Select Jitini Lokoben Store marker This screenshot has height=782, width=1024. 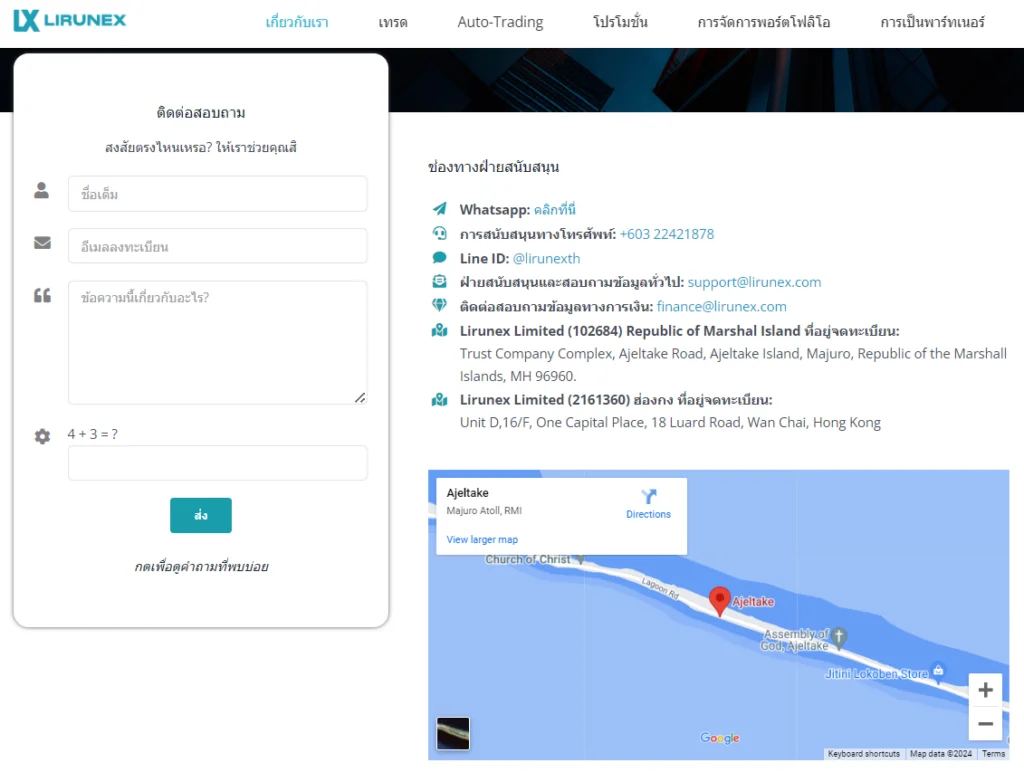(938, 670)
